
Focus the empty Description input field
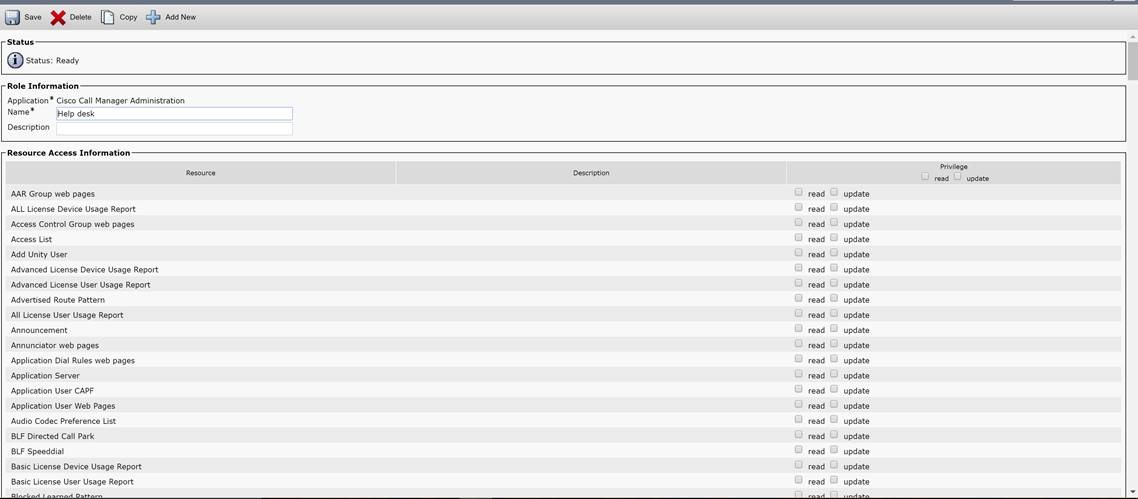174,128
